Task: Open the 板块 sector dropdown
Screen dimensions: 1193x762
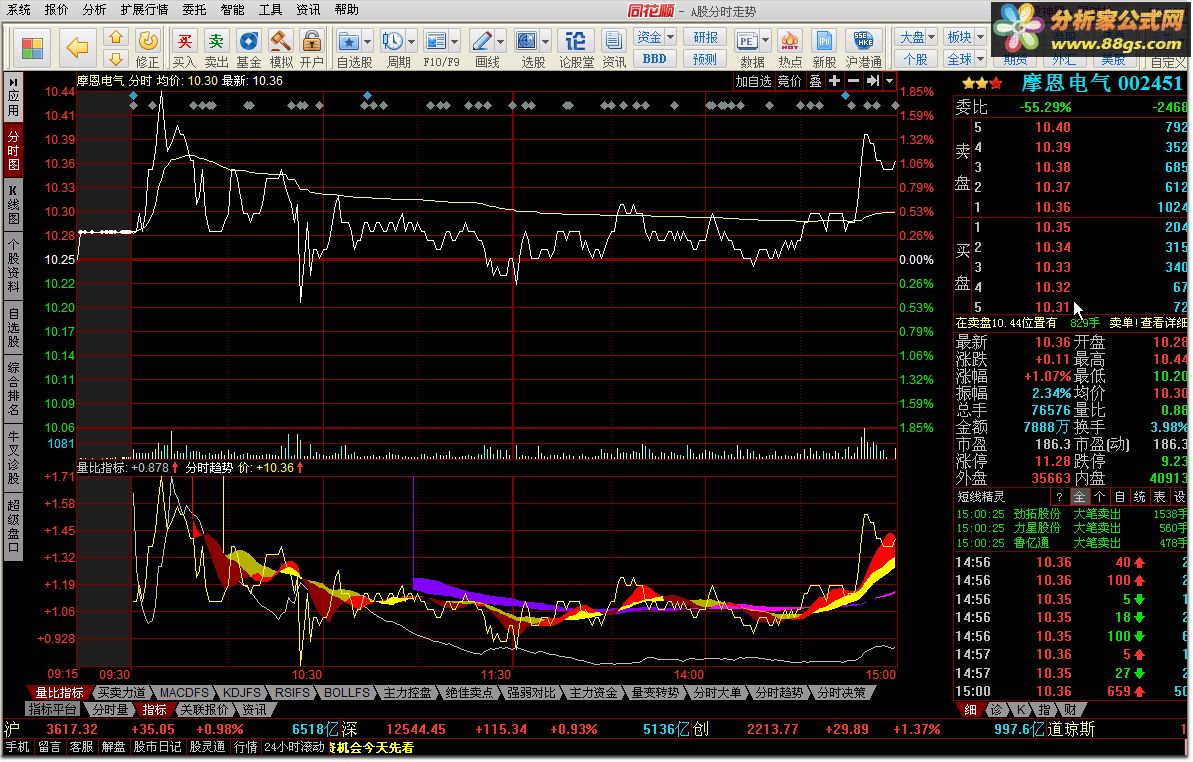Action: pyautogui.click(x=965, y=37)
